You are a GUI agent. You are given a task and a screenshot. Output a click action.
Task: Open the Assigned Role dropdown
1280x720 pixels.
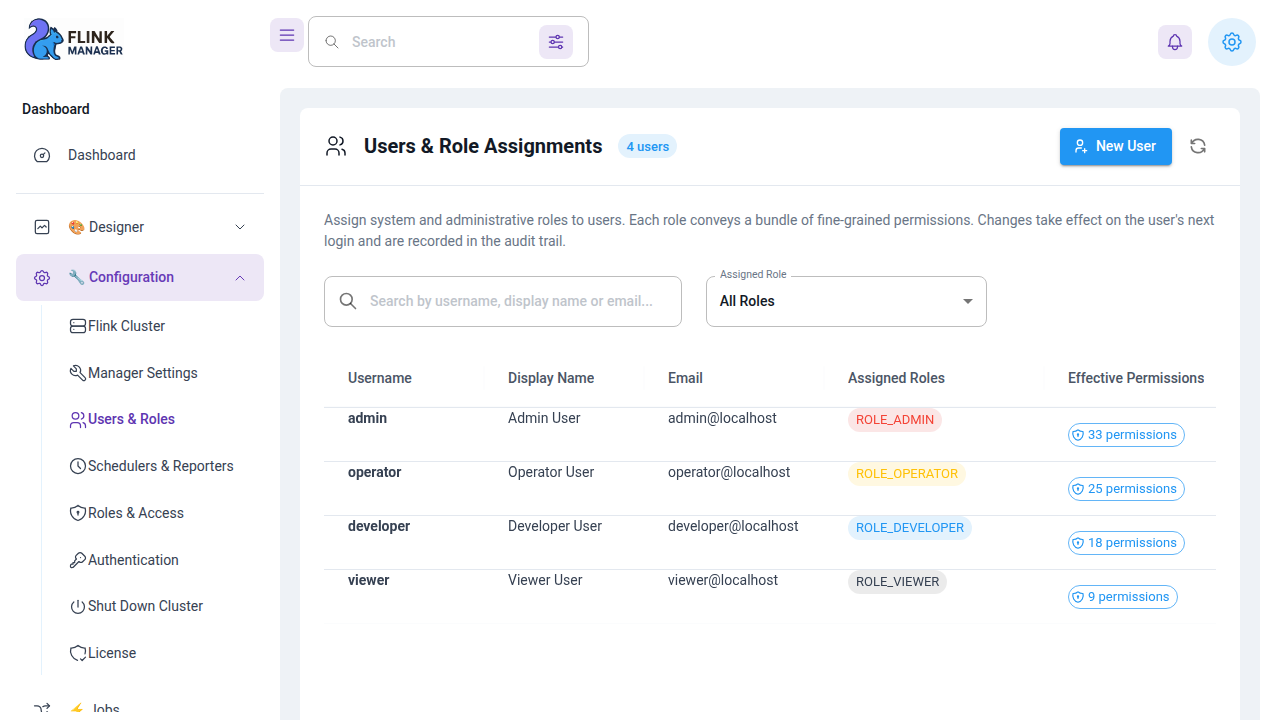point(846,301)
